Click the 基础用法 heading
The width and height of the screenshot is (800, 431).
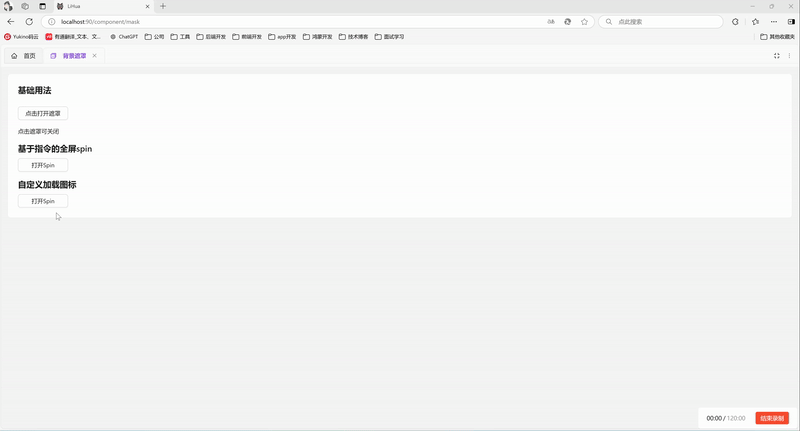click(35, 90)
